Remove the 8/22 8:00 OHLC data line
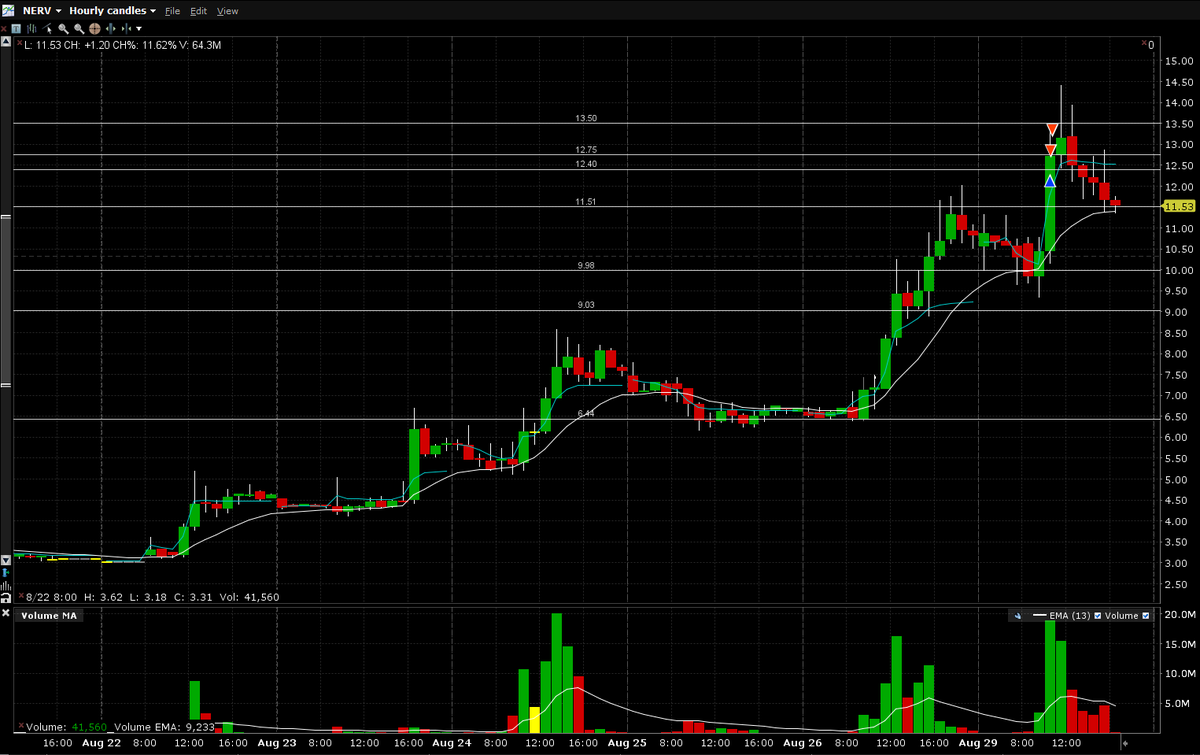The width and height of the screenshot is (1200, 755). (x=21, y=596)
